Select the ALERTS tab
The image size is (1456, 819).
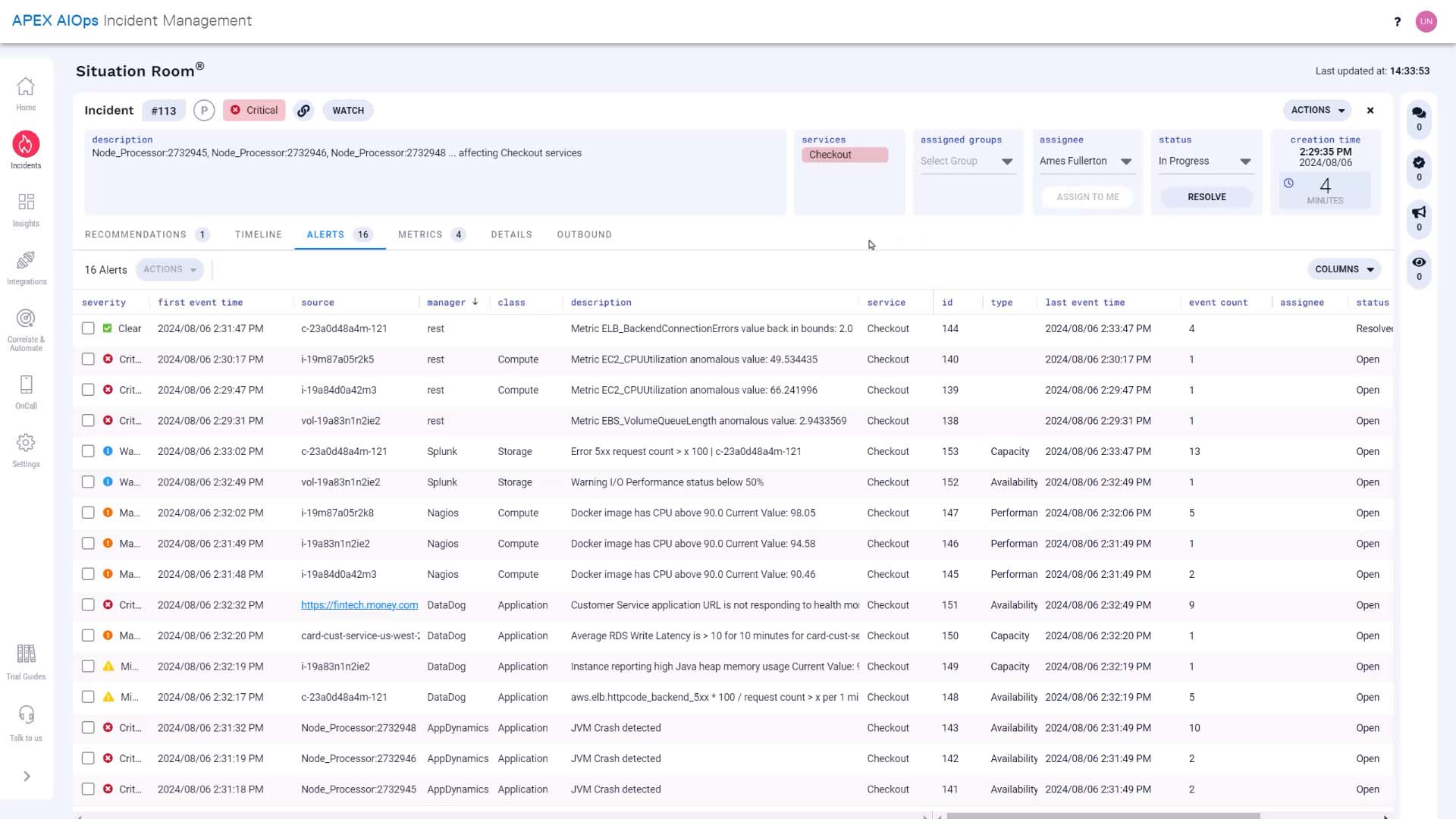pos(340,235)
